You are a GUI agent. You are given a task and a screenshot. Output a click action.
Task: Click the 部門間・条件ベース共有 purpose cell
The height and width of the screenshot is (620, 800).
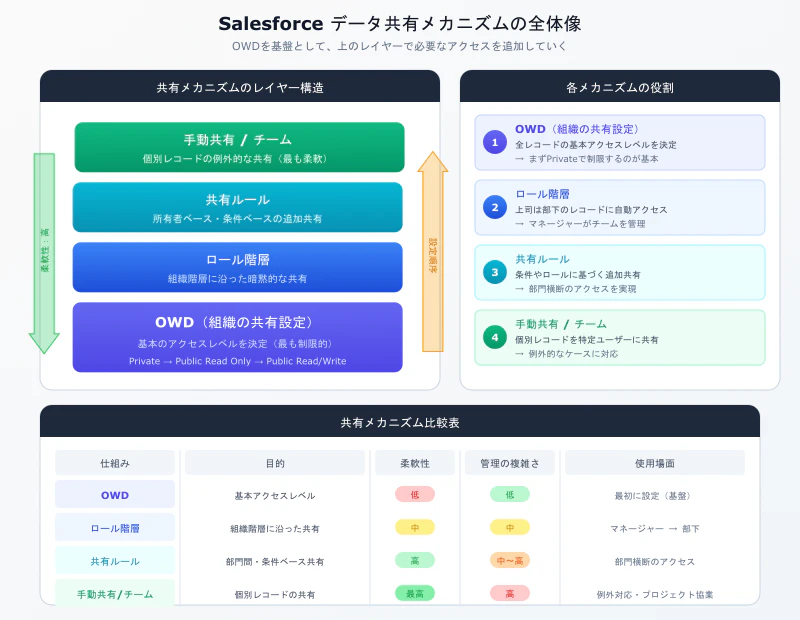click(x=275, y=562)
